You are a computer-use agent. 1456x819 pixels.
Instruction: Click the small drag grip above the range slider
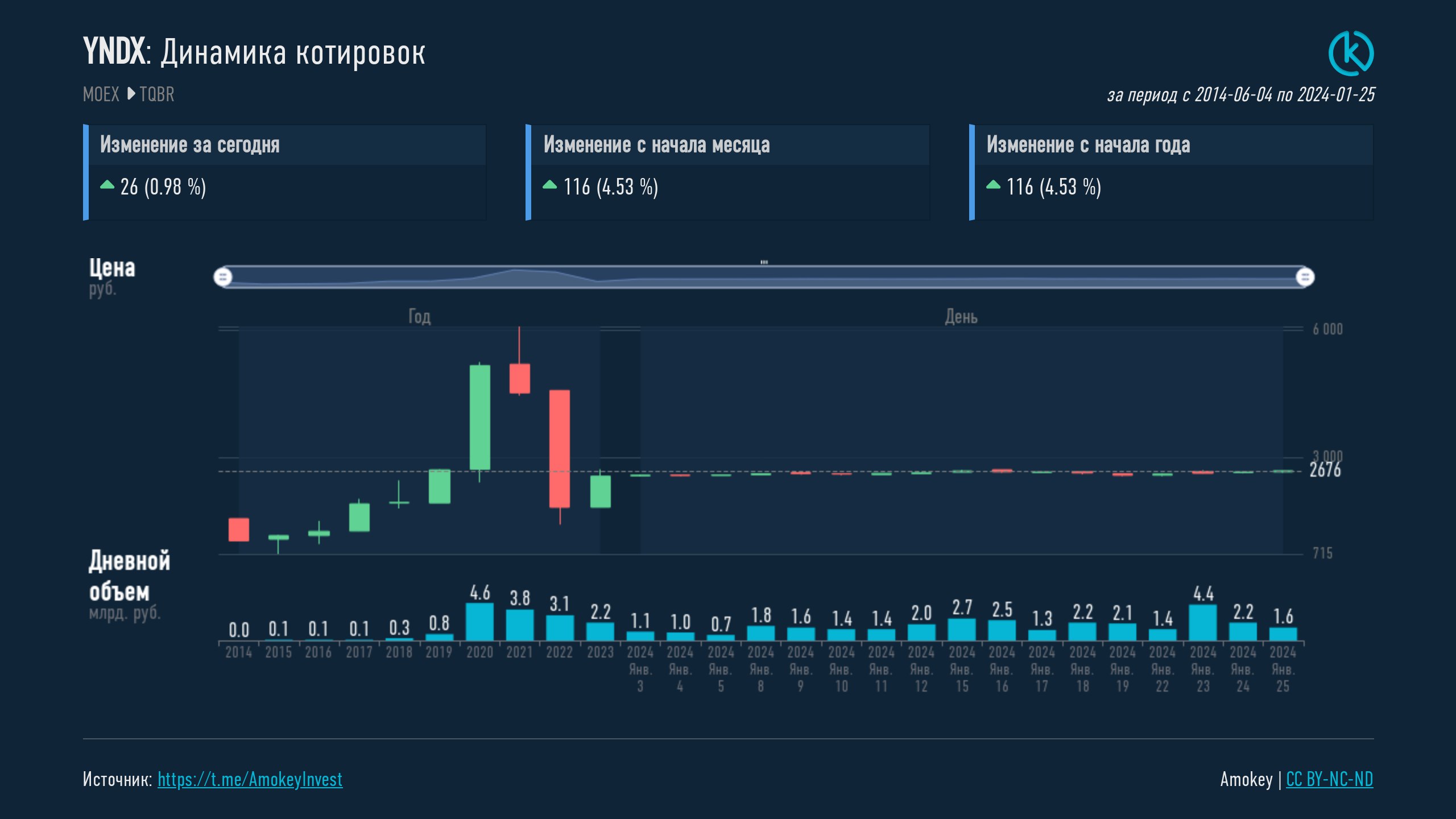click(764, 262)
